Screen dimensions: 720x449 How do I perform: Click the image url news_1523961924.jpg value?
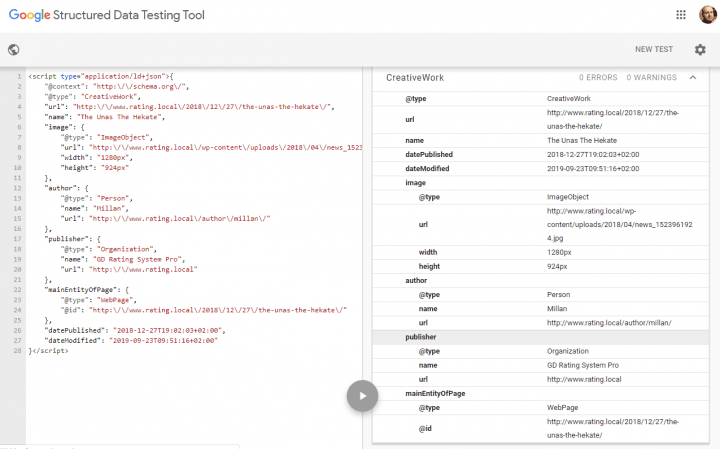click(x=619, y=224)
